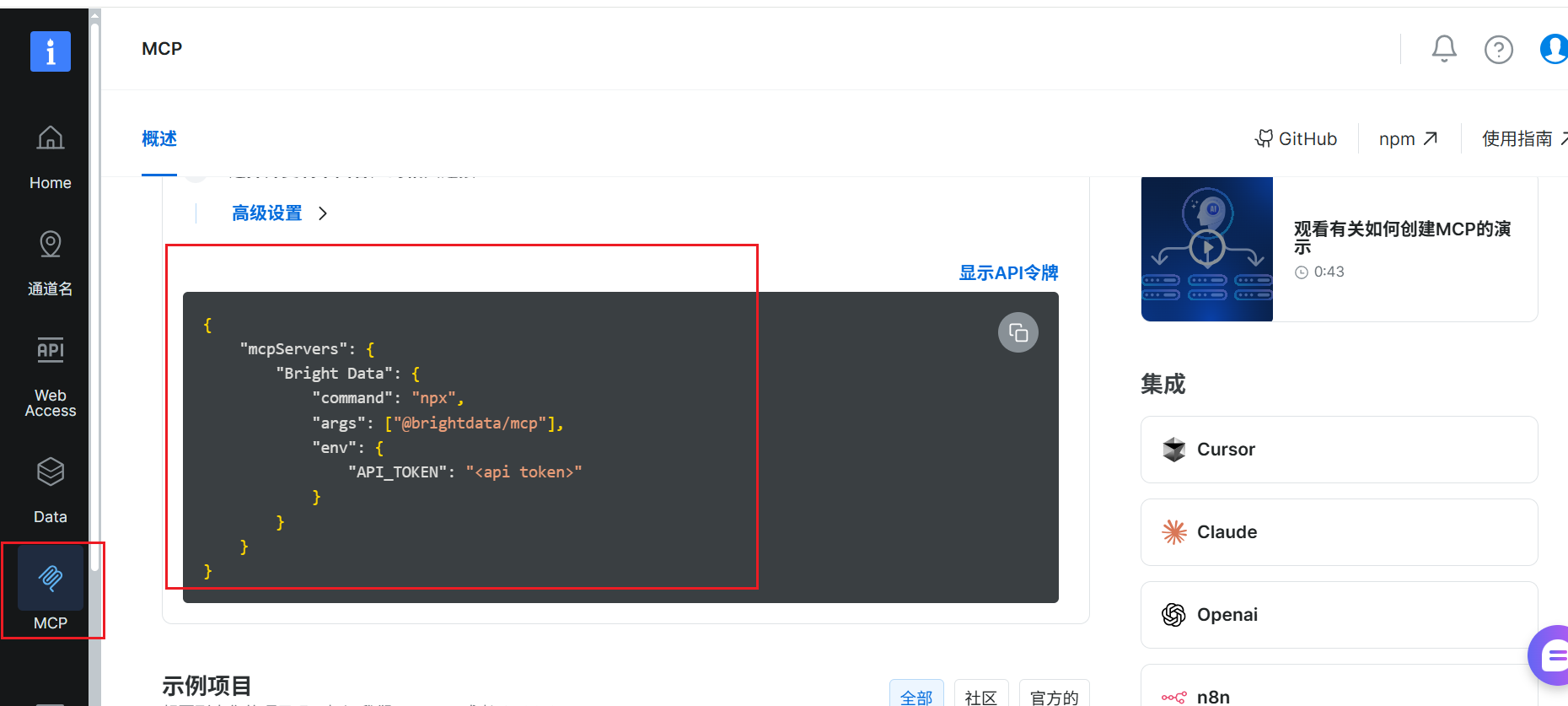Open the help question mark icon

point(1498,50)
